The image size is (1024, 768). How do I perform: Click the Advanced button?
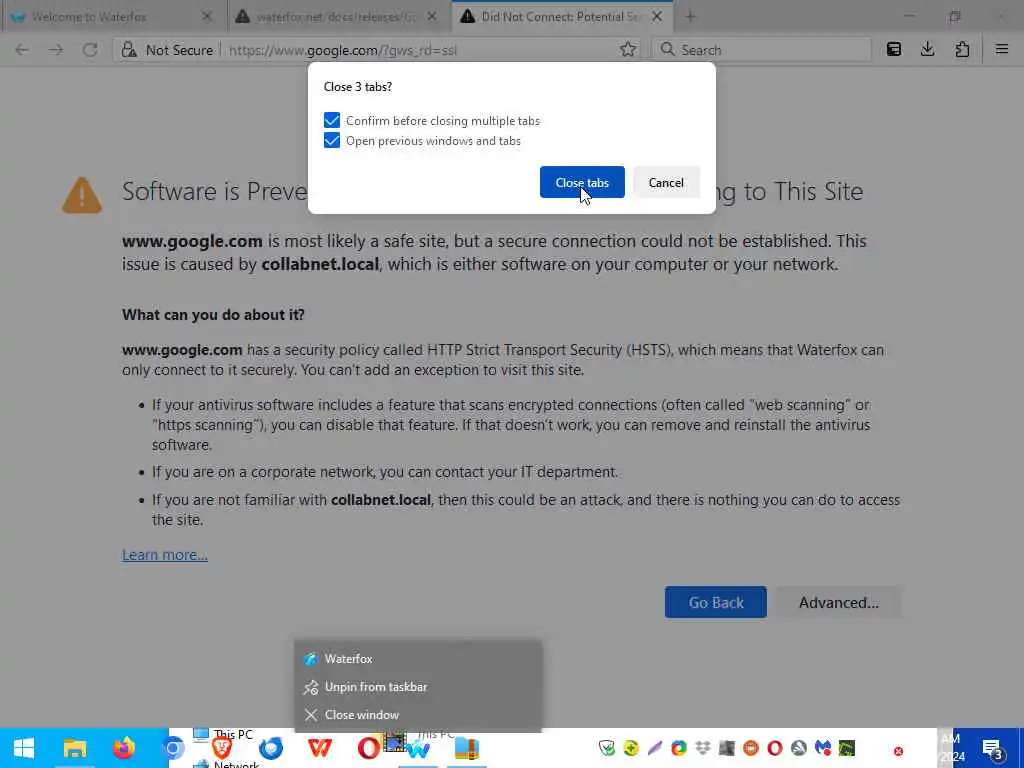click(x=839, y=602)
